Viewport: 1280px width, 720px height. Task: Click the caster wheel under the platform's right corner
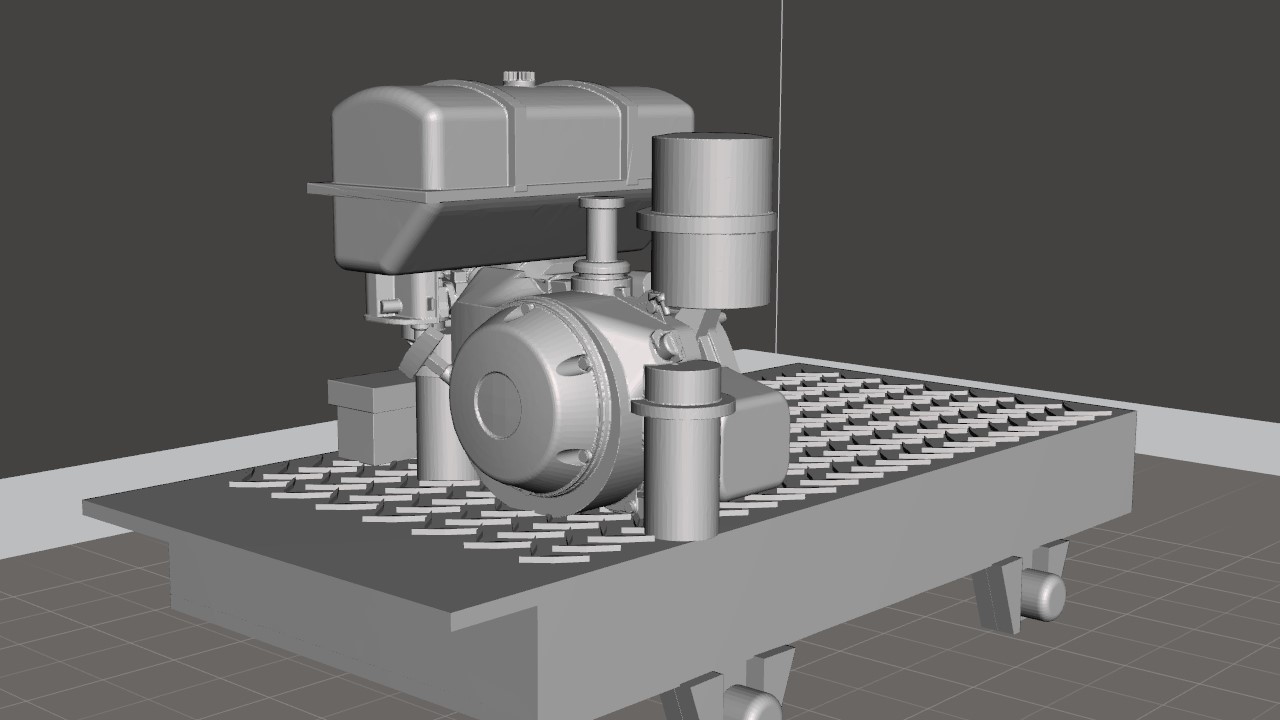coord(1043,595)
